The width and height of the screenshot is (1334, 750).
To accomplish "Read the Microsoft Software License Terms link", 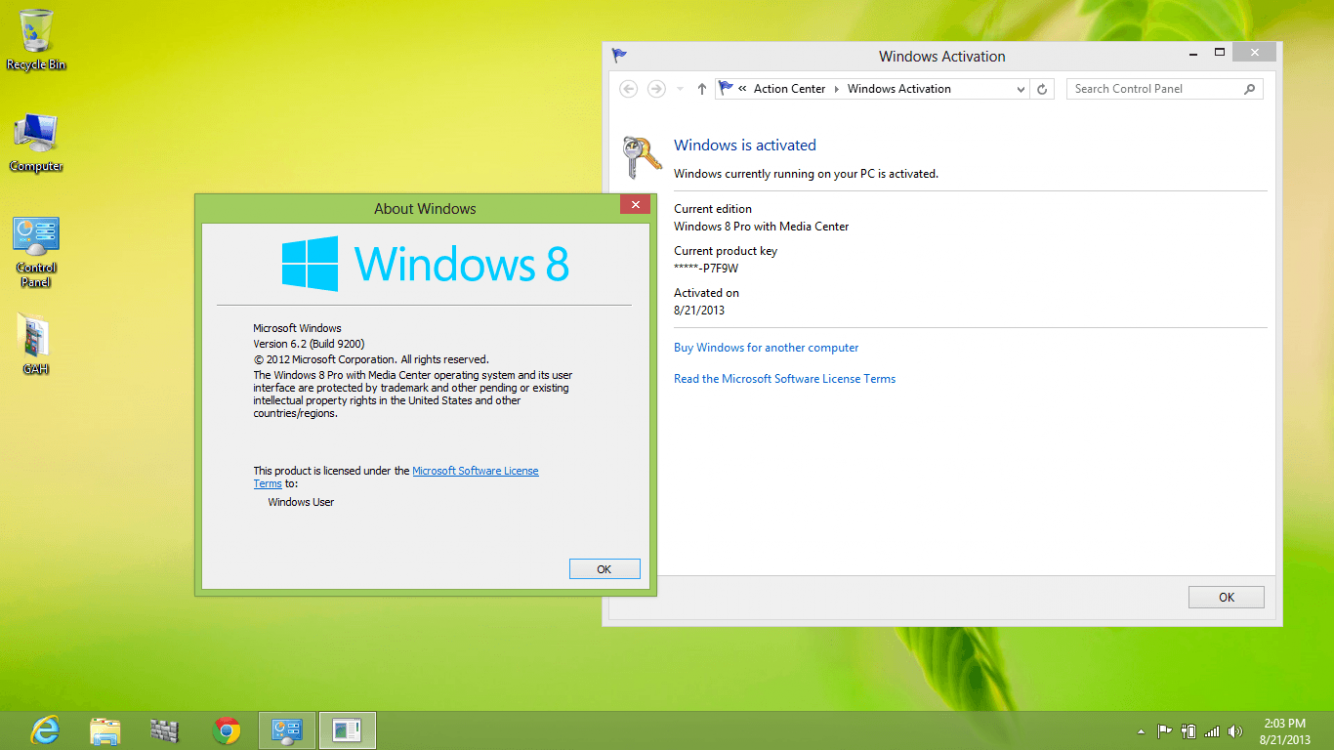I will 785,379.
